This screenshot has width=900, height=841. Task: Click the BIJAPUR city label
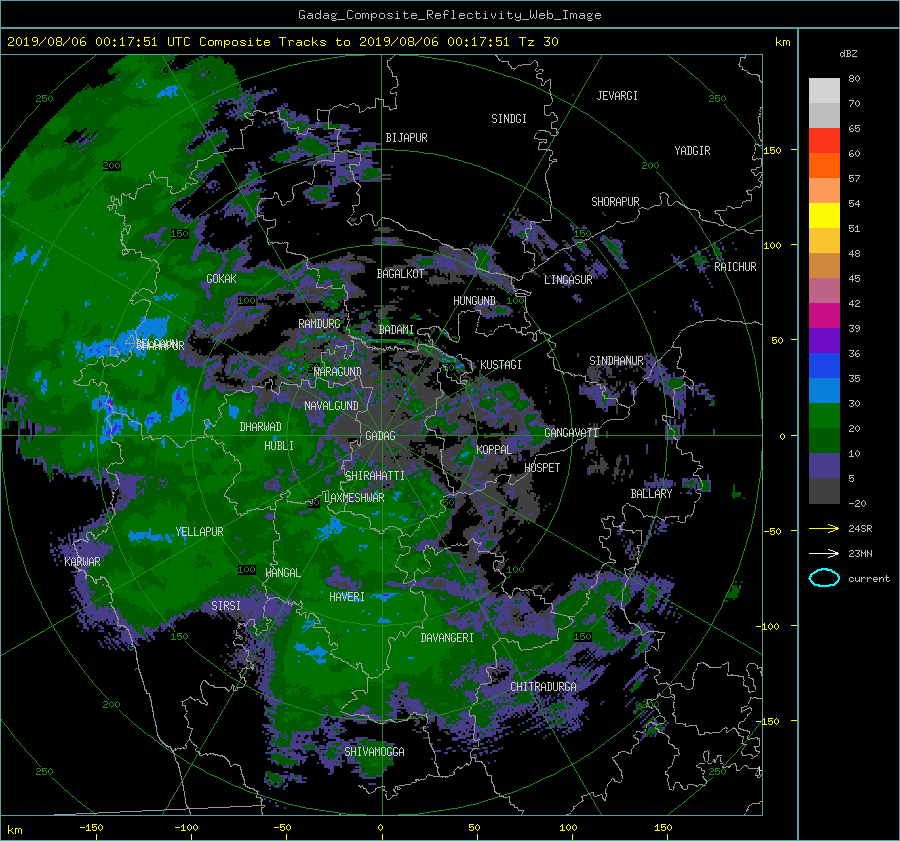(406, 138)
